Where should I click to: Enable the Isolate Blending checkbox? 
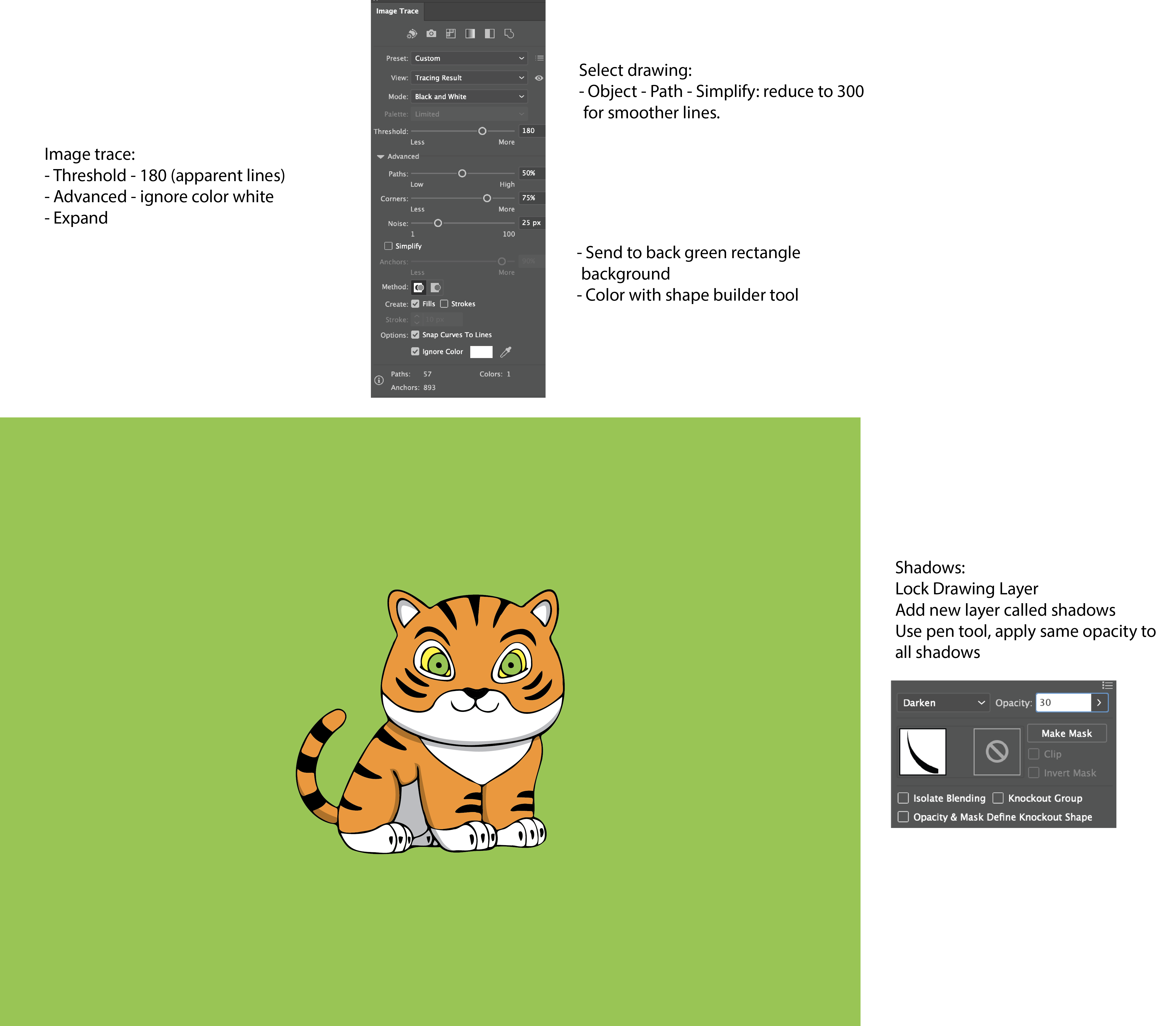(x=903, y=798)
